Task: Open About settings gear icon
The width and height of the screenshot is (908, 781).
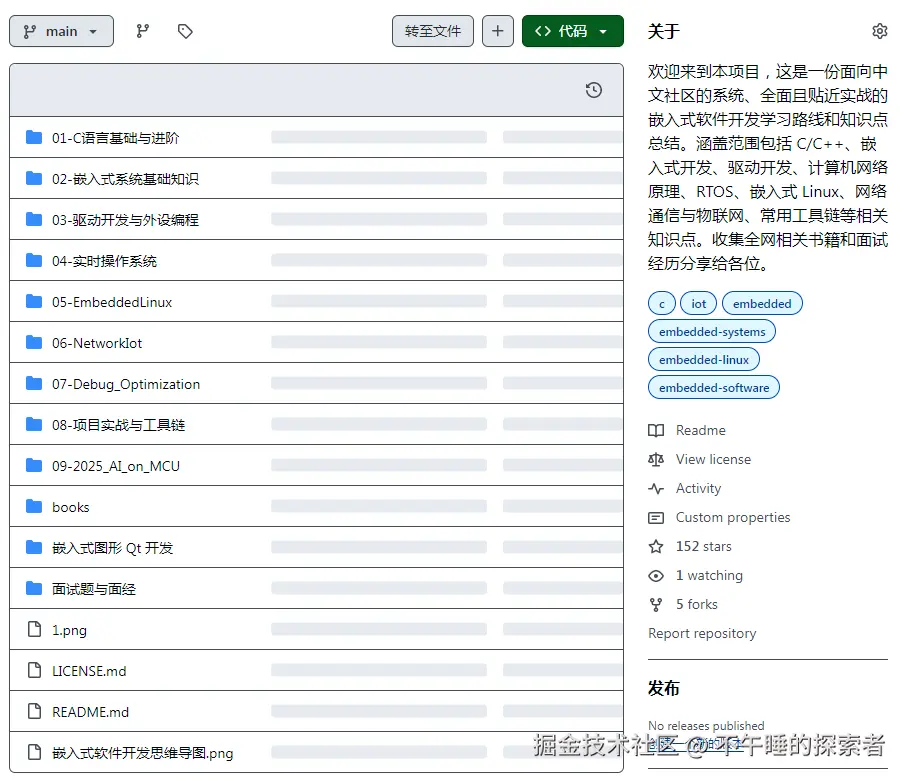Action: [x=880, y=31]
